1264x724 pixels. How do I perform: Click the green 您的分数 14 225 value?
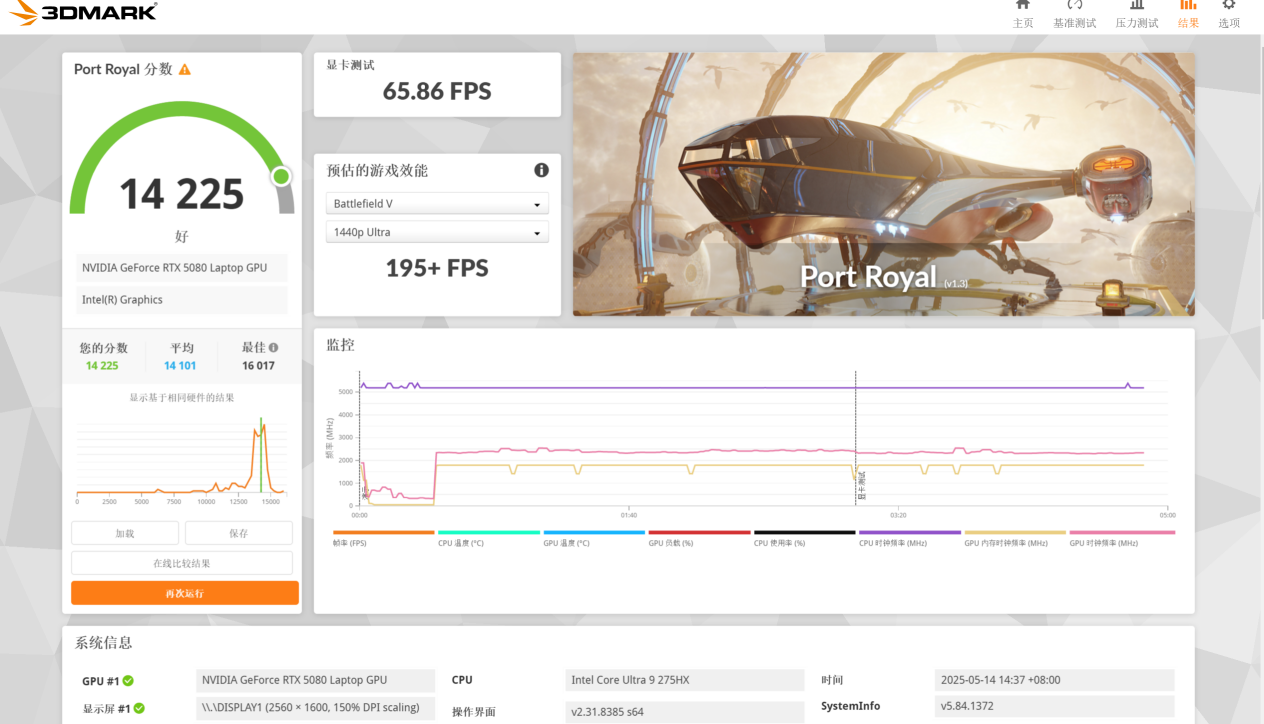click(x=102, y=366)
